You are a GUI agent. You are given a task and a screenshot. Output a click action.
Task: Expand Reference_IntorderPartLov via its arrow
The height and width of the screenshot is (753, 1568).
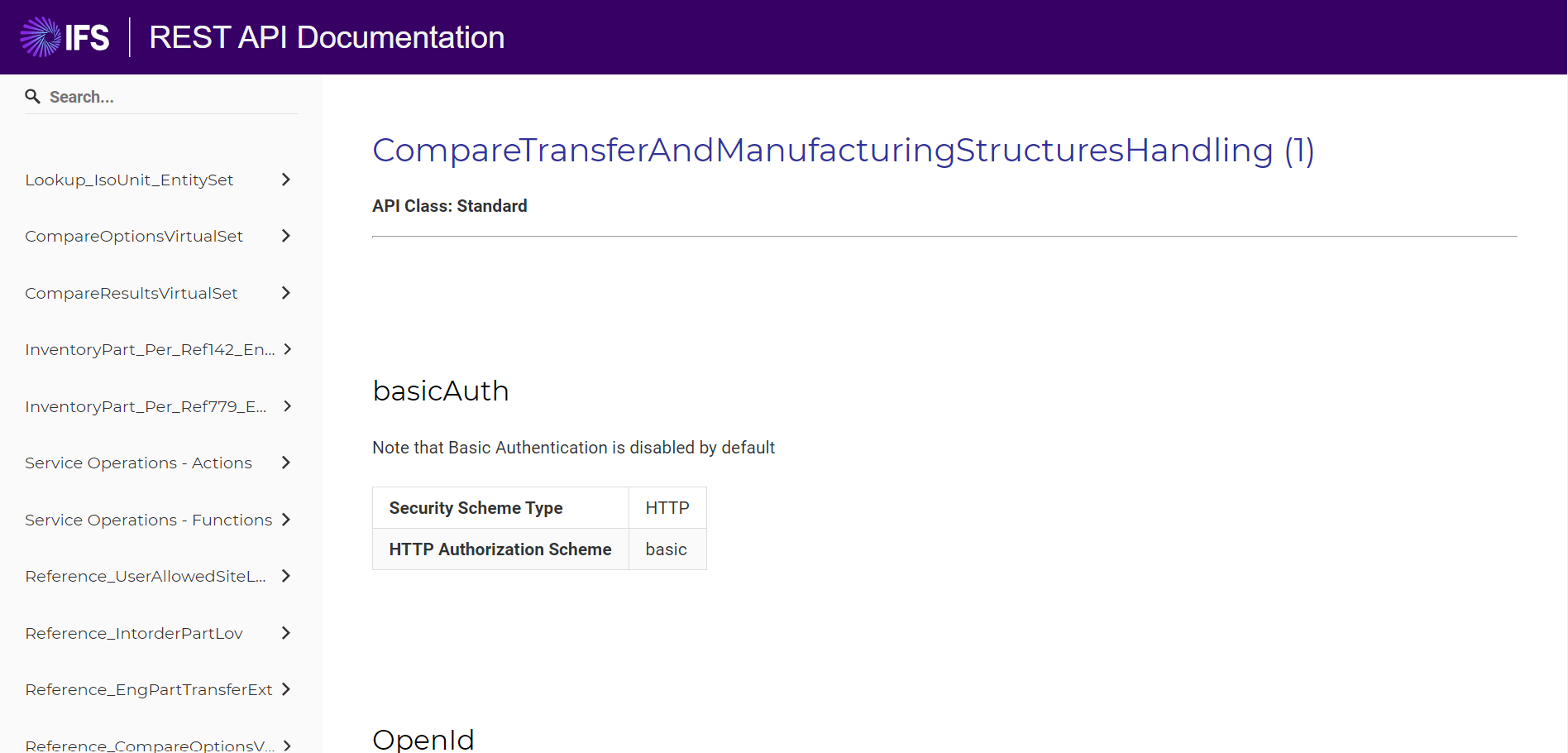coord(285,633)
